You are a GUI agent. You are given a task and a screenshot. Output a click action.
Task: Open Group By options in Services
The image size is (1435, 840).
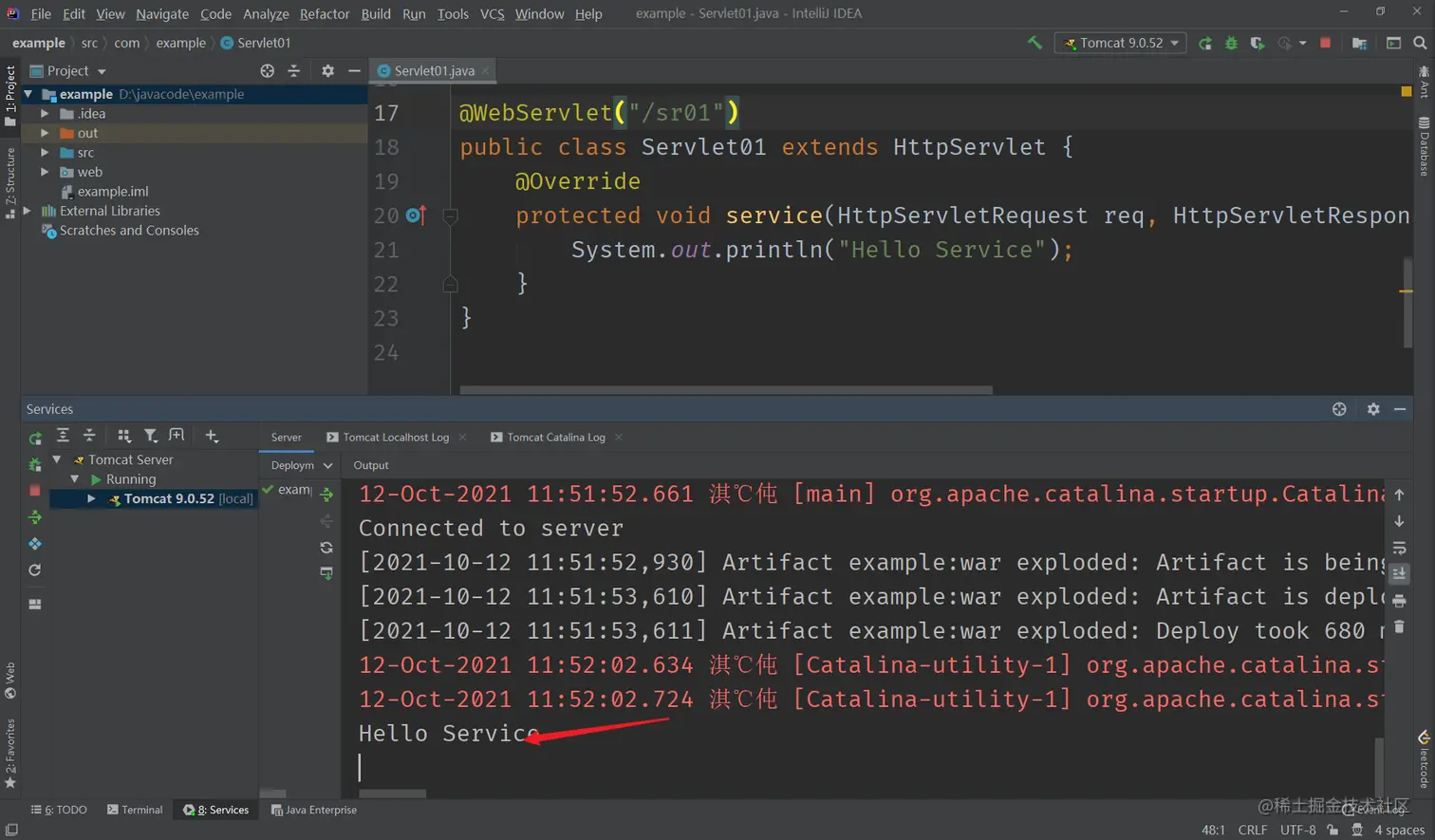pyautogui.click(x=124, y=436)
